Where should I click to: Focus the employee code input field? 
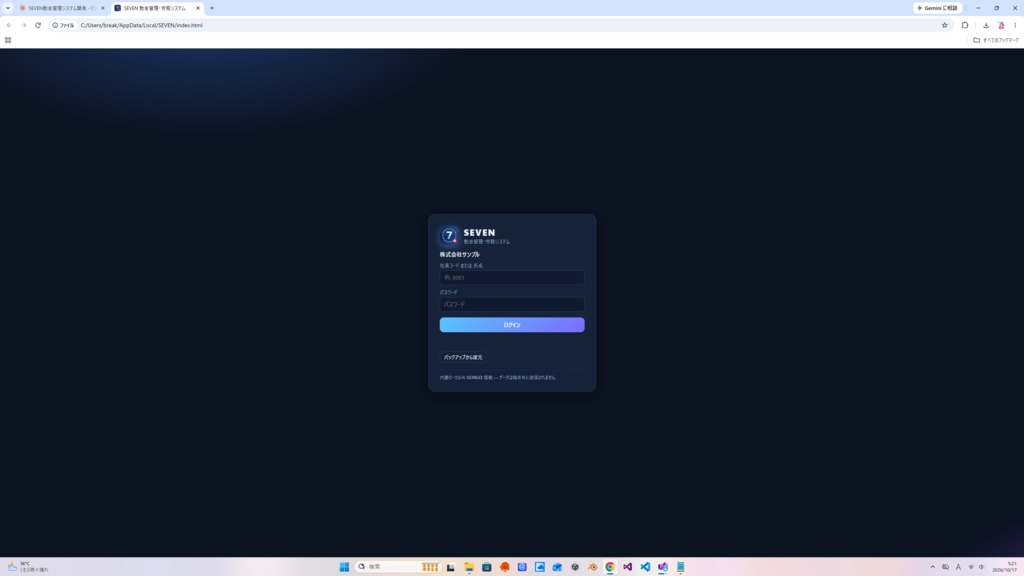click(511, 278)
